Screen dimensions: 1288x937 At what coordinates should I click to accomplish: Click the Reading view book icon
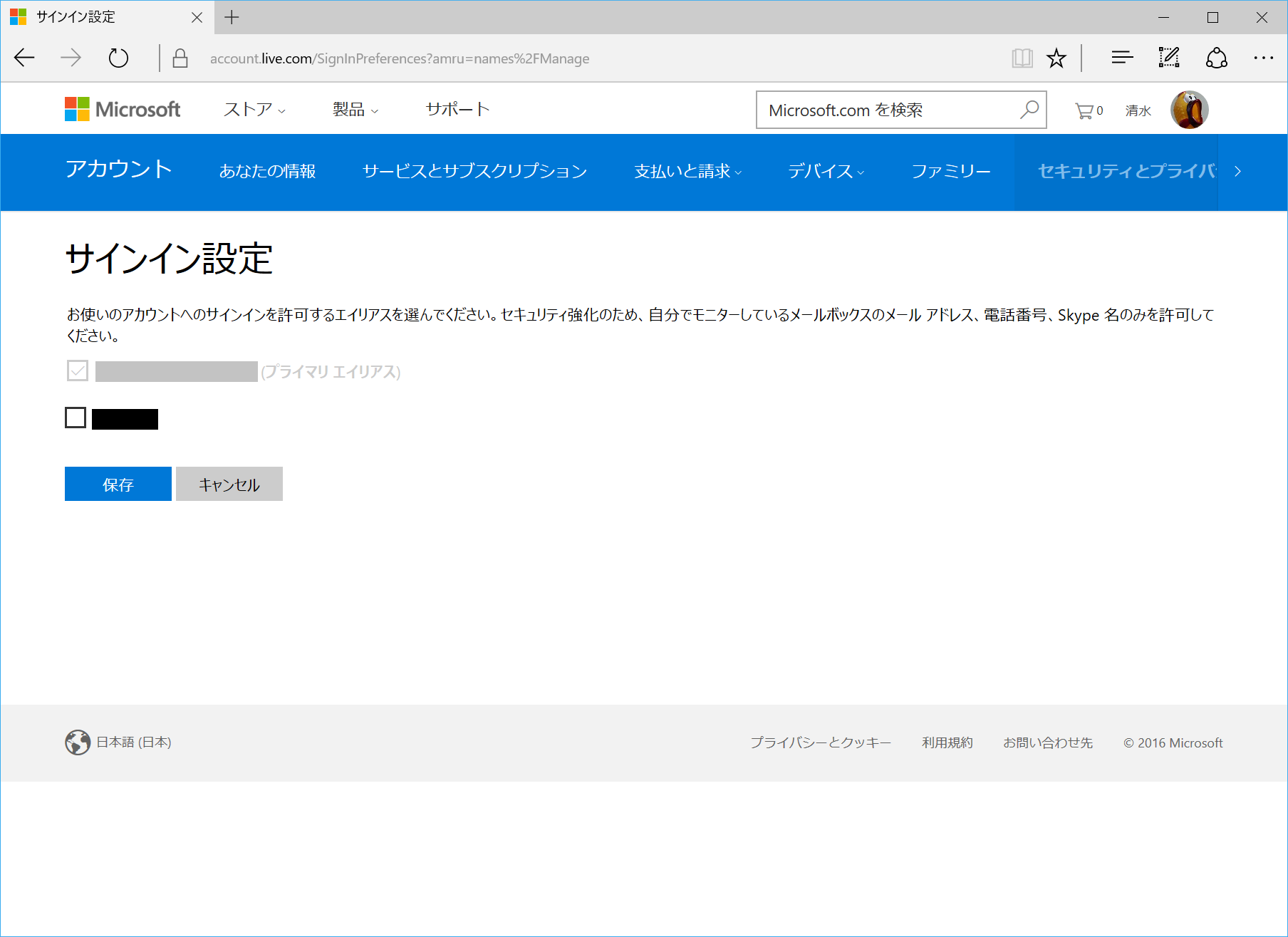point(1023,58)
